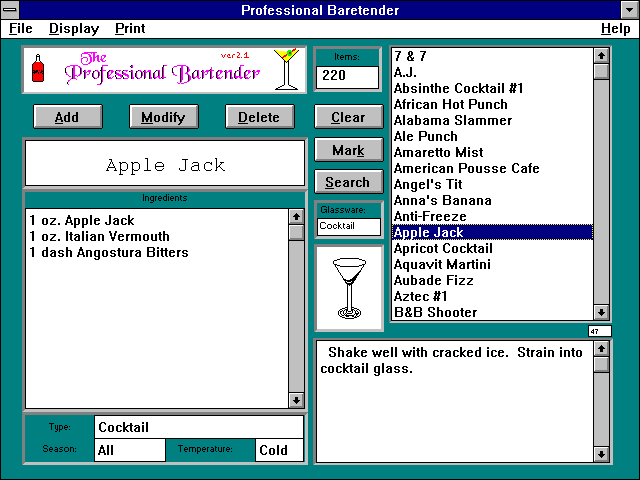640x480 pixels.
Task: Select Amaretto Mist in drink list
Action: tap(438, 152)
